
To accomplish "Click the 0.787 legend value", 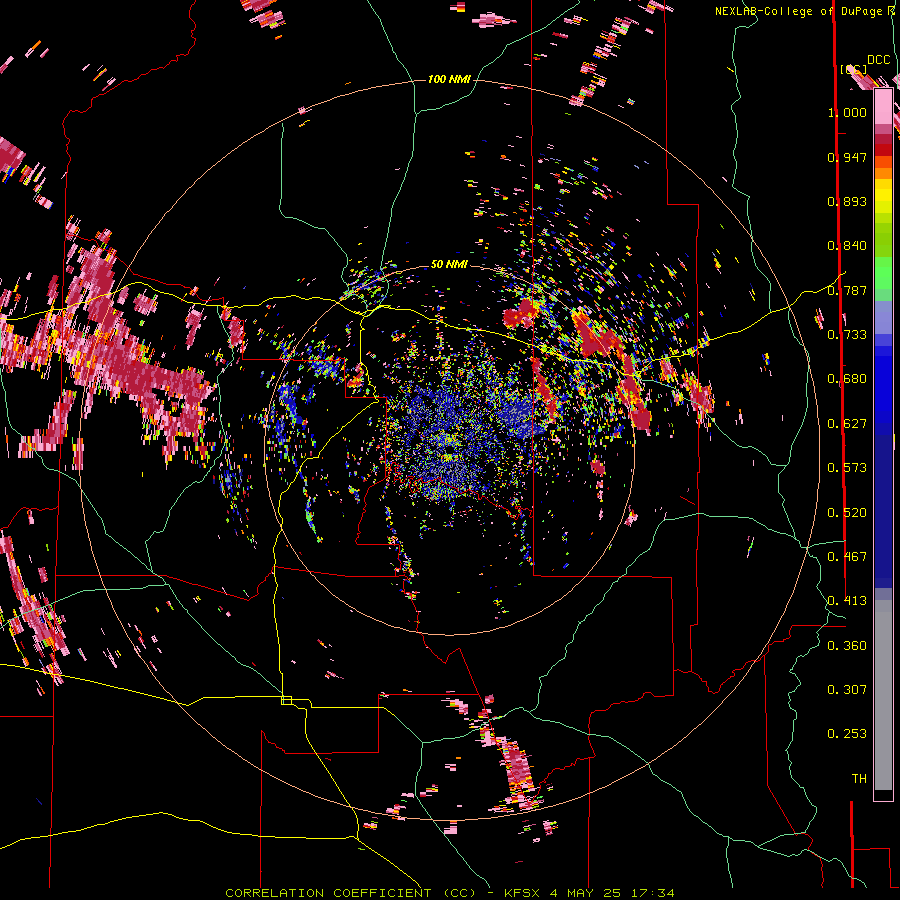I will tap(847, 290).
